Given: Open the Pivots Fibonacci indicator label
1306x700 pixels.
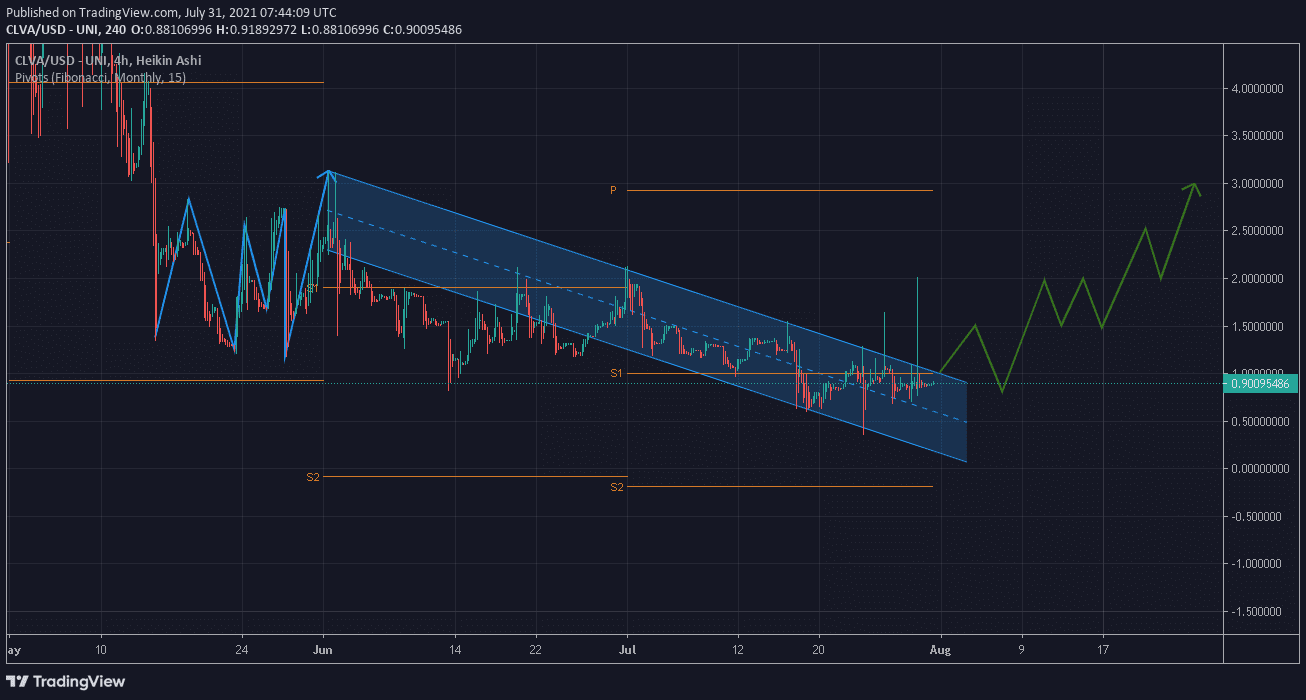Looking at the screenshot, I should pyautogui.click(x=100, y=77).
